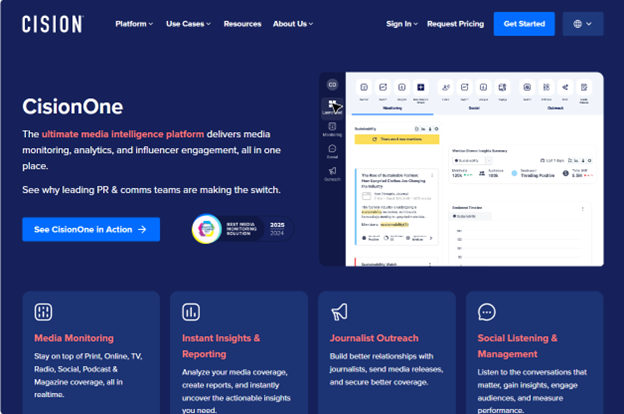The image size is (624, 414).
Task: Click the Media Monitoring card icon
Action: 43,312
